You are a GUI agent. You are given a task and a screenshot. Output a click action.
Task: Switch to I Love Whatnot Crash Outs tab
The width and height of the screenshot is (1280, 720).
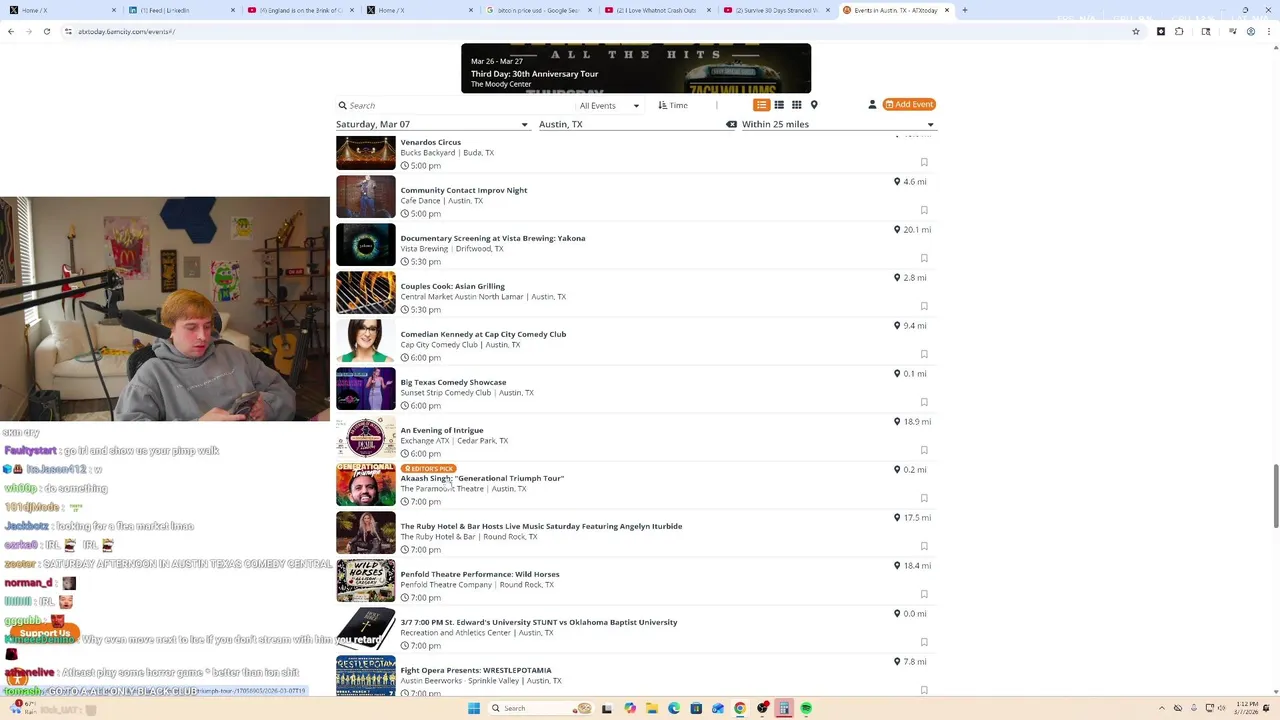point(656,10)
